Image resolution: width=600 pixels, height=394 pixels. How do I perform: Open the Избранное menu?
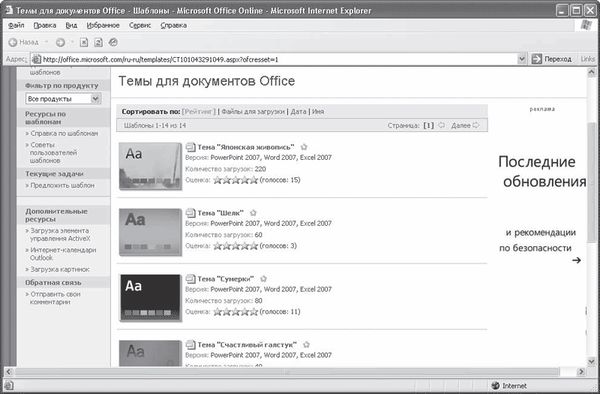point(103,25)
